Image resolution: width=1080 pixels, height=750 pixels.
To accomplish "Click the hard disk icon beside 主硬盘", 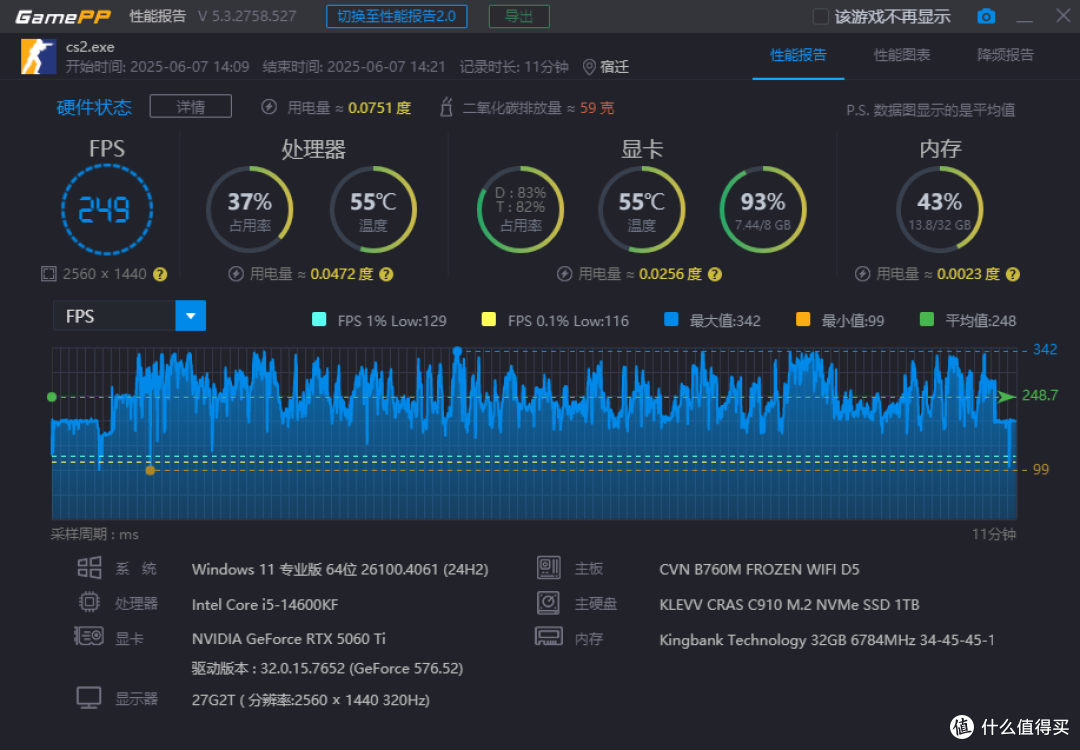I will tap(548, 603).
